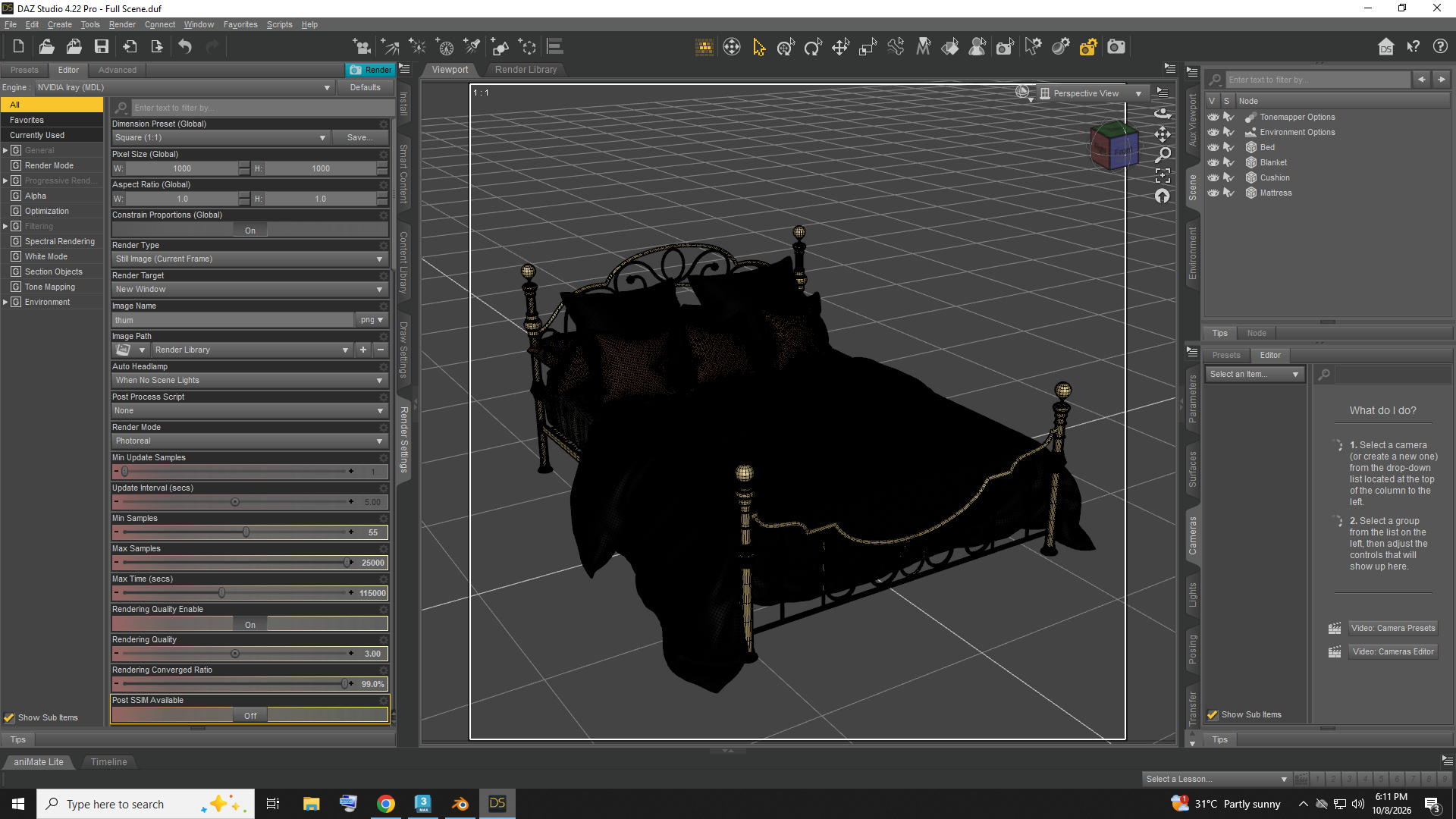Click the New Scene document icon

18,47
